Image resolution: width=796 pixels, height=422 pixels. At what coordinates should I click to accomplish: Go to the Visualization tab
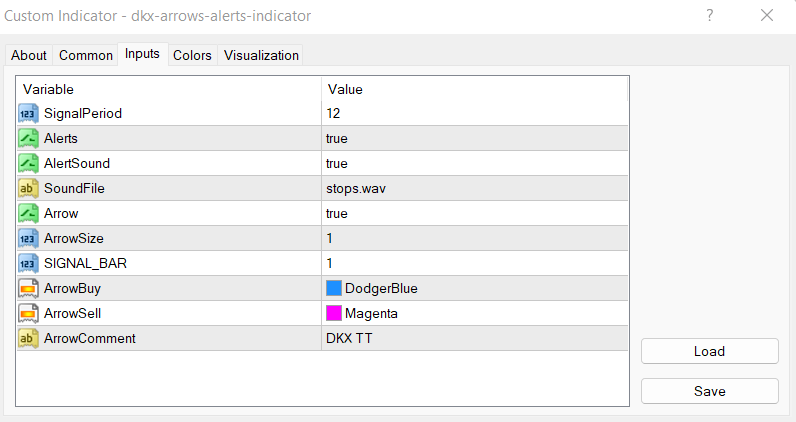(261, 55)
